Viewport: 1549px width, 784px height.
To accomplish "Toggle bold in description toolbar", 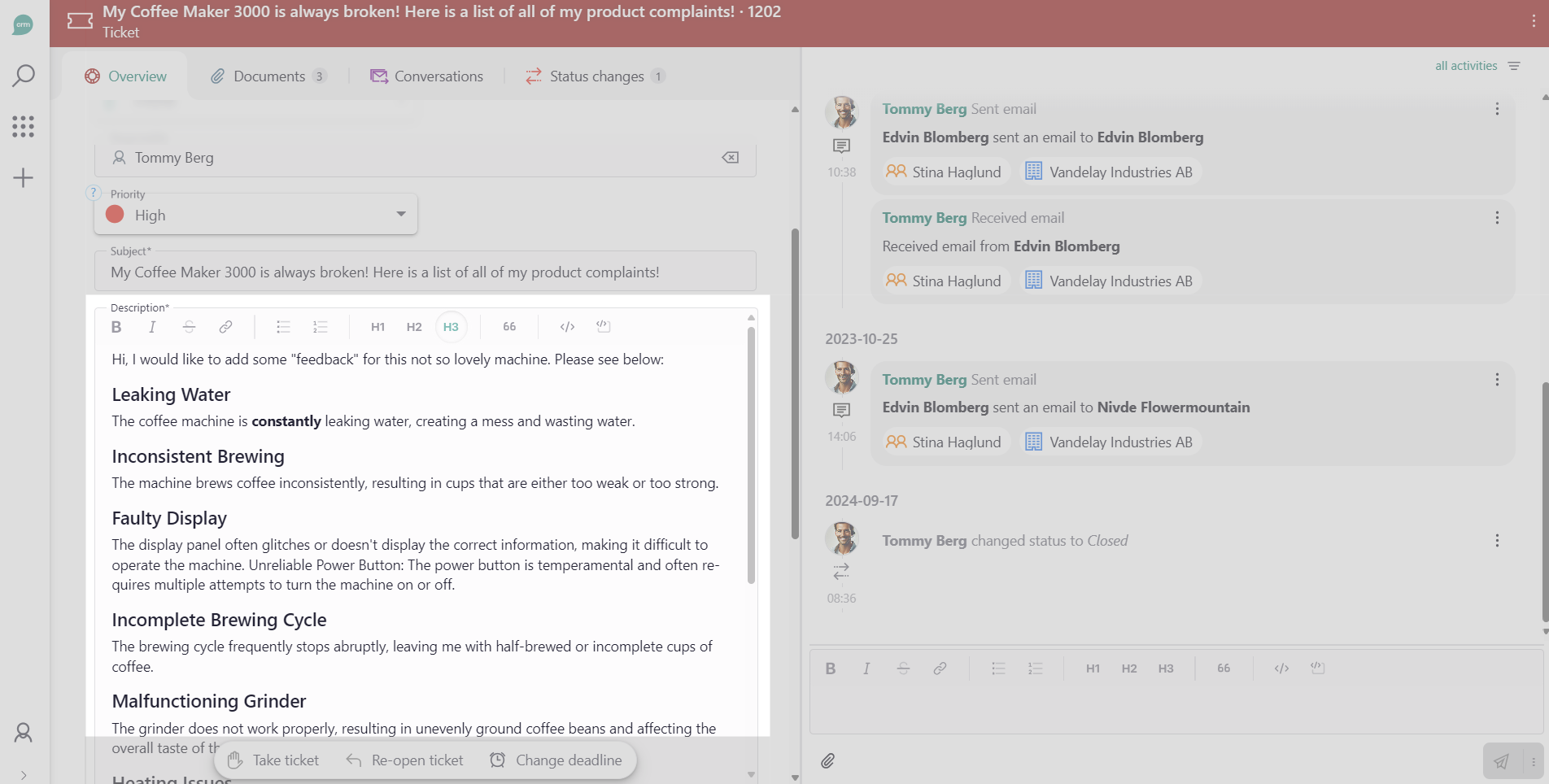I will (116, 327).
